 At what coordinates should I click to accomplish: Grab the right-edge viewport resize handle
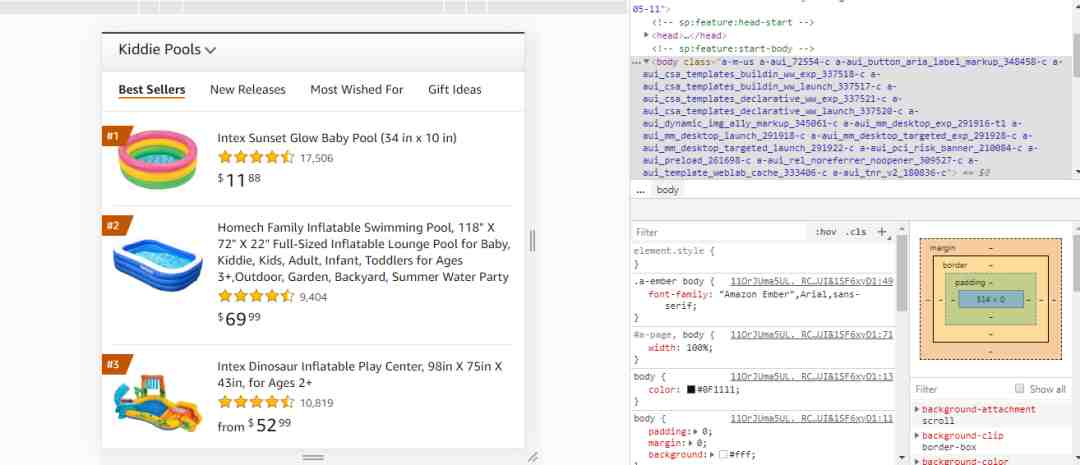coord(532,240)
